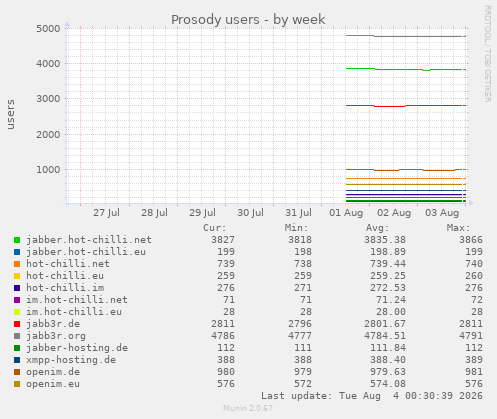Click the average value 4784.51
This screenshot has height=419, width=497.
coord(385,336)
